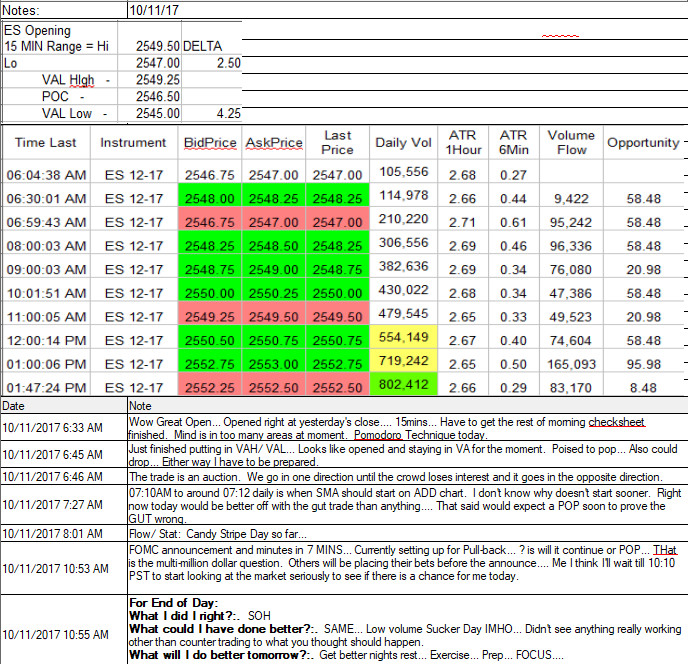Screen dimensions: 688x664
Task: Click green daily volume 802,412
Action: [403, 385]
